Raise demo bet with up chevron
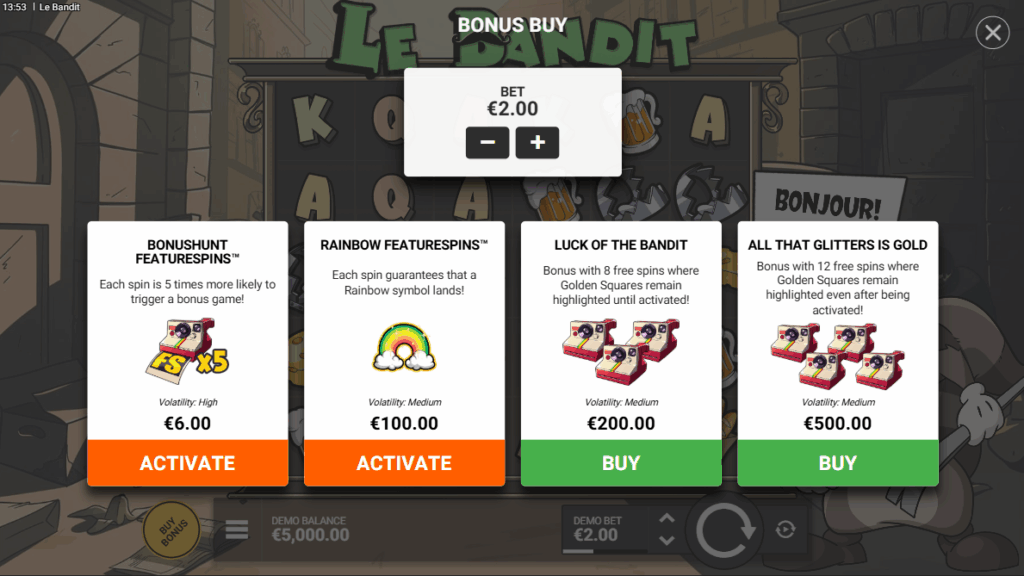 tap(667, 519)
